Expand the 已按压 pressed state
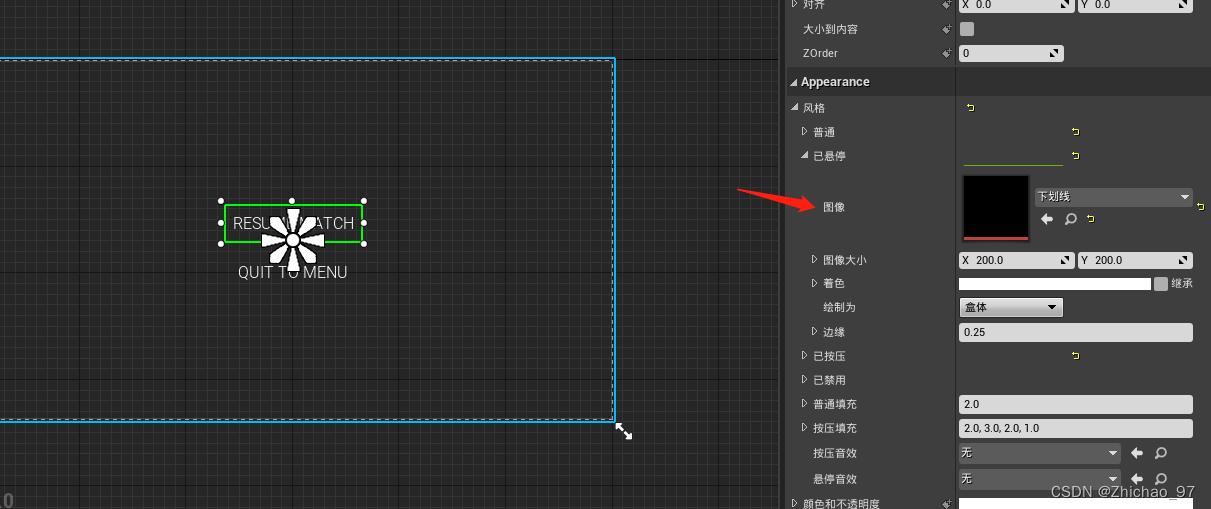Image resolution: width=1211 pixels, height=509 pixels. click(804, 355)
